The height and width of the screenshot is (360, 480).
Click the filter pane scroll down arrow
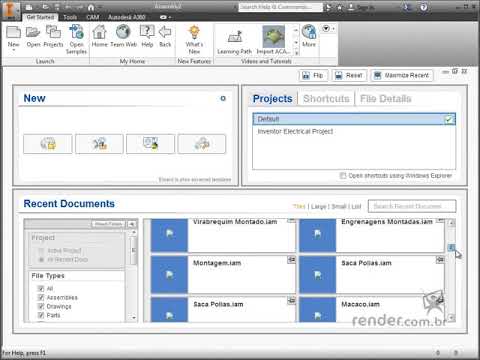(x=133, y=317)
